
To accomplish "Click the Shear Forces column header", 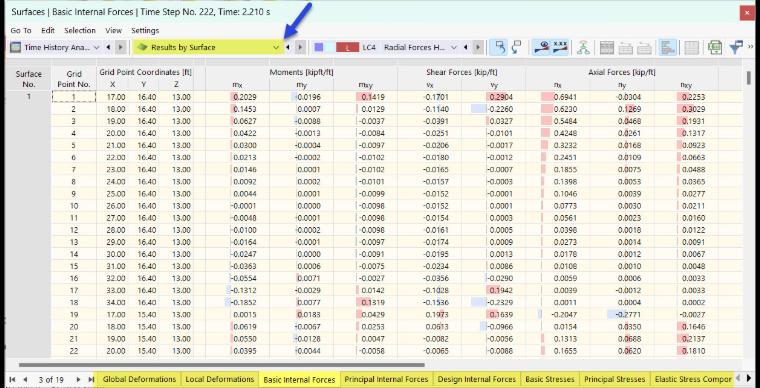I will click(x=461, y=72).
